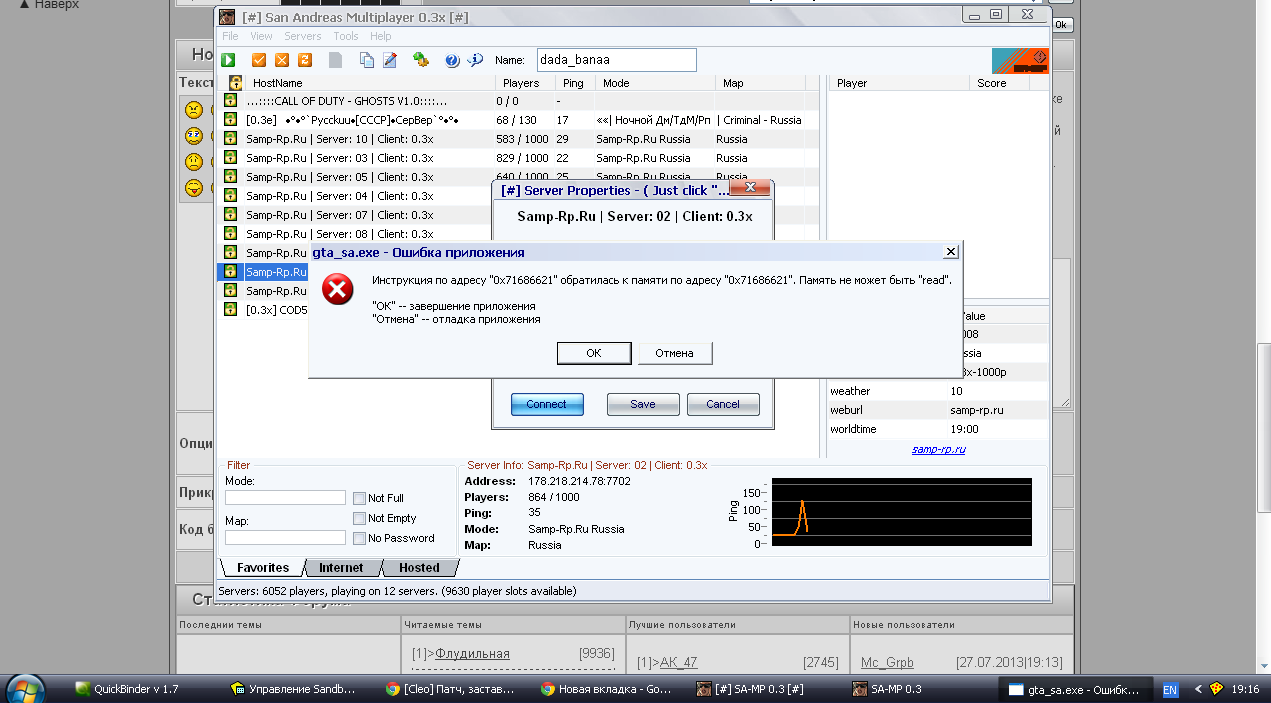Viewport: 1271px width, 703px height.
Task: Click the lock icon column header
Action: pos(236,83)
